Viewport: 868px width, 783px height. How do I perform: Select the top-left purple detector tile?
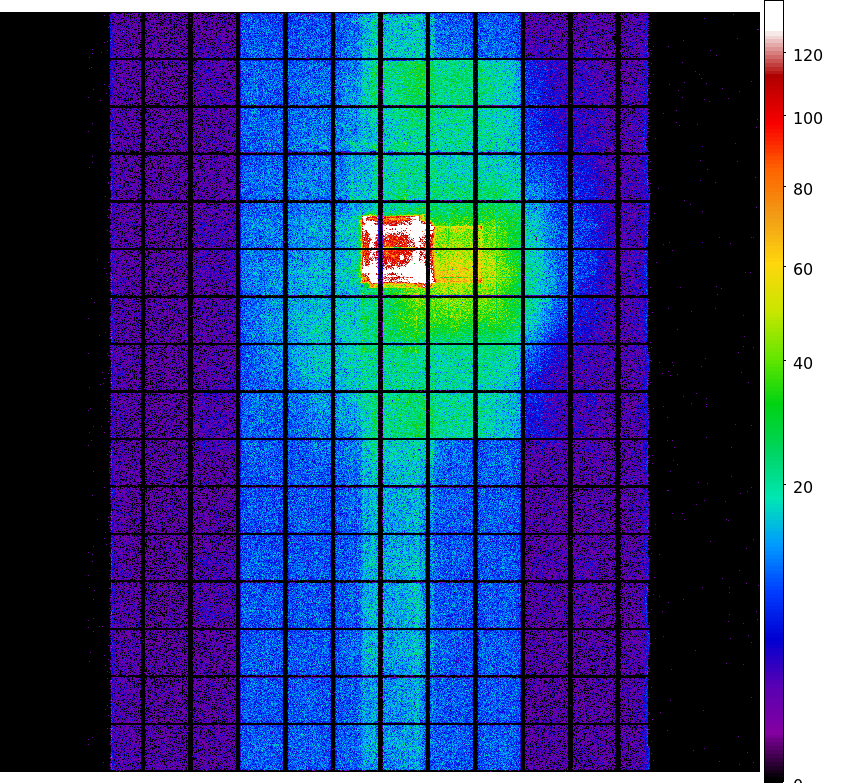(x=125, y=35)
